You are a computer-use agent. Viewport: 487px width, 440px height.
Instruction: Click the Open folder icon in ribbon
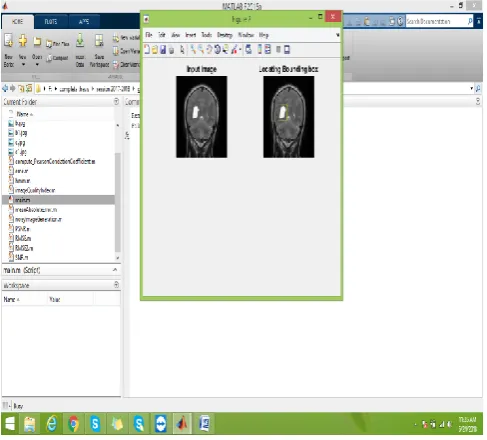pyautogui.click(x=37, y=41)
